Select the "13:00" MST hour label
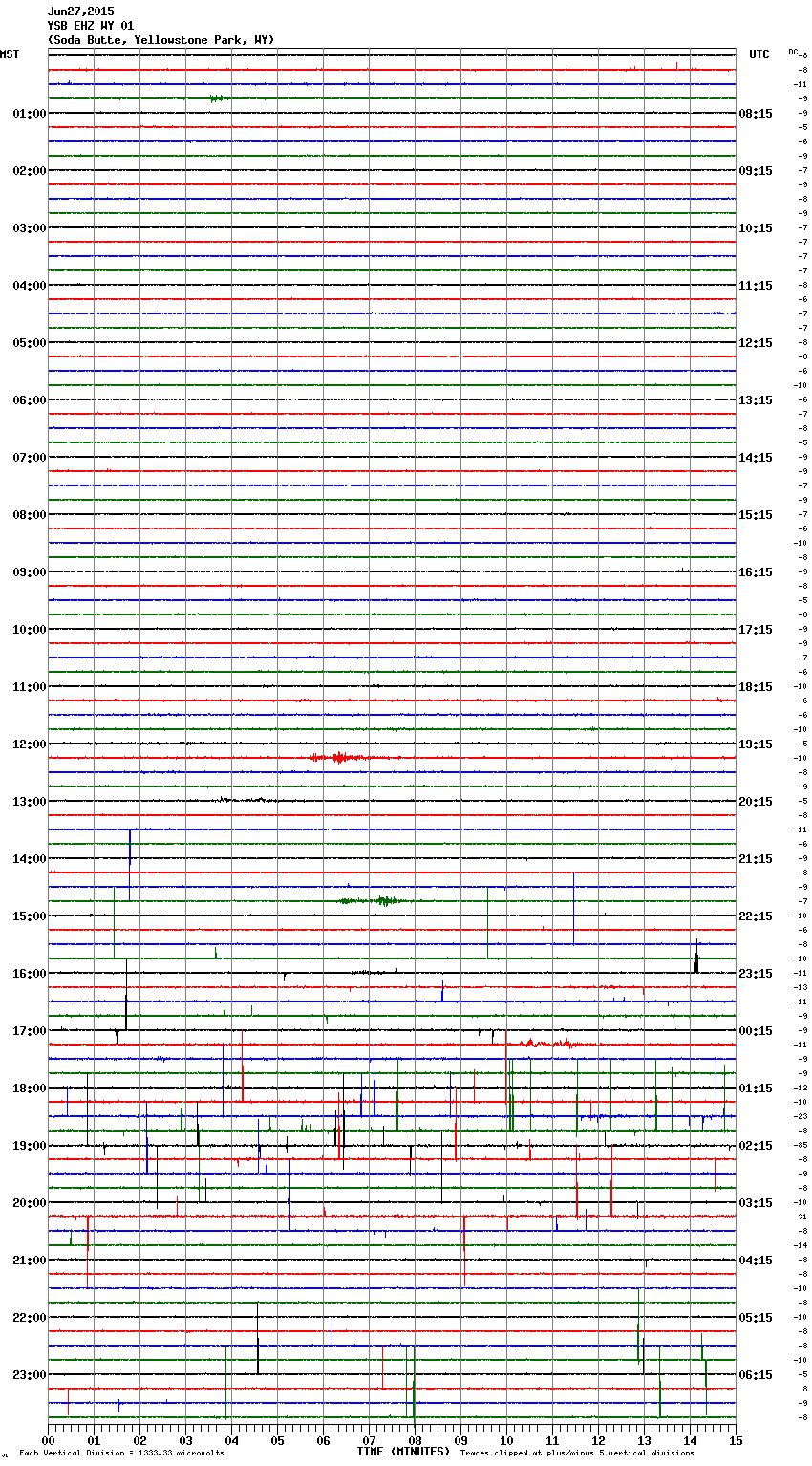 pyautogui.click(x=29, y=802)
